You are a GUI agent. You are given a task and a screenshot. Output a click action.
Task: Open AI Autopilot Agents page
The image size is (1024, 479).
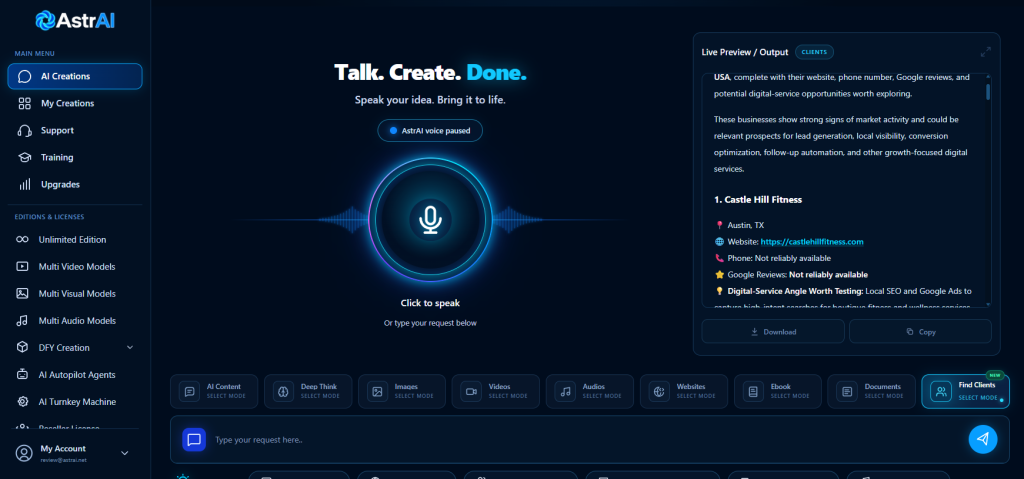tap(75, 374)
